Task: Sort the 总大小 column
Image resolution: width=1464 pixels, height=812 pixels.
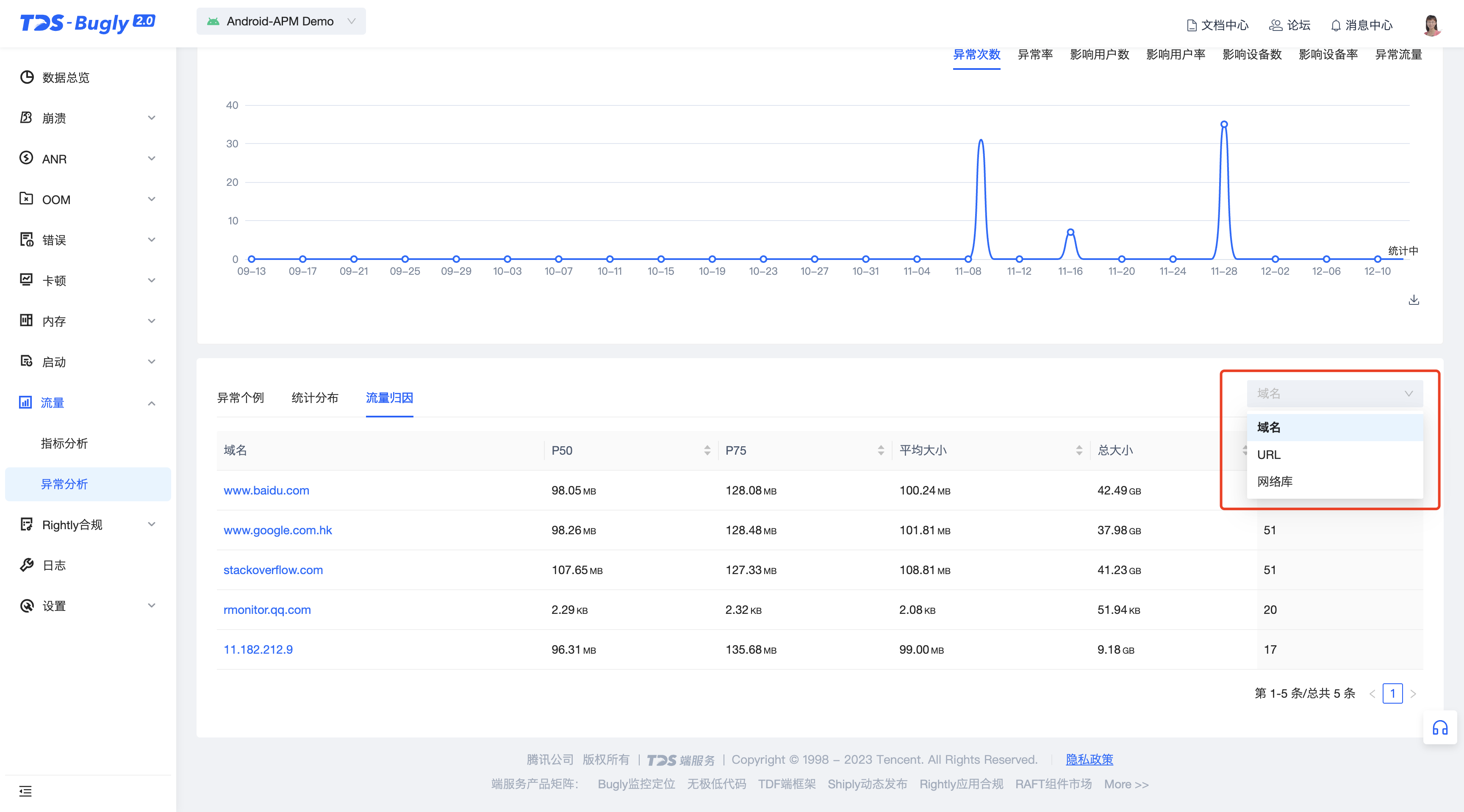Action: coord(1244,450)
